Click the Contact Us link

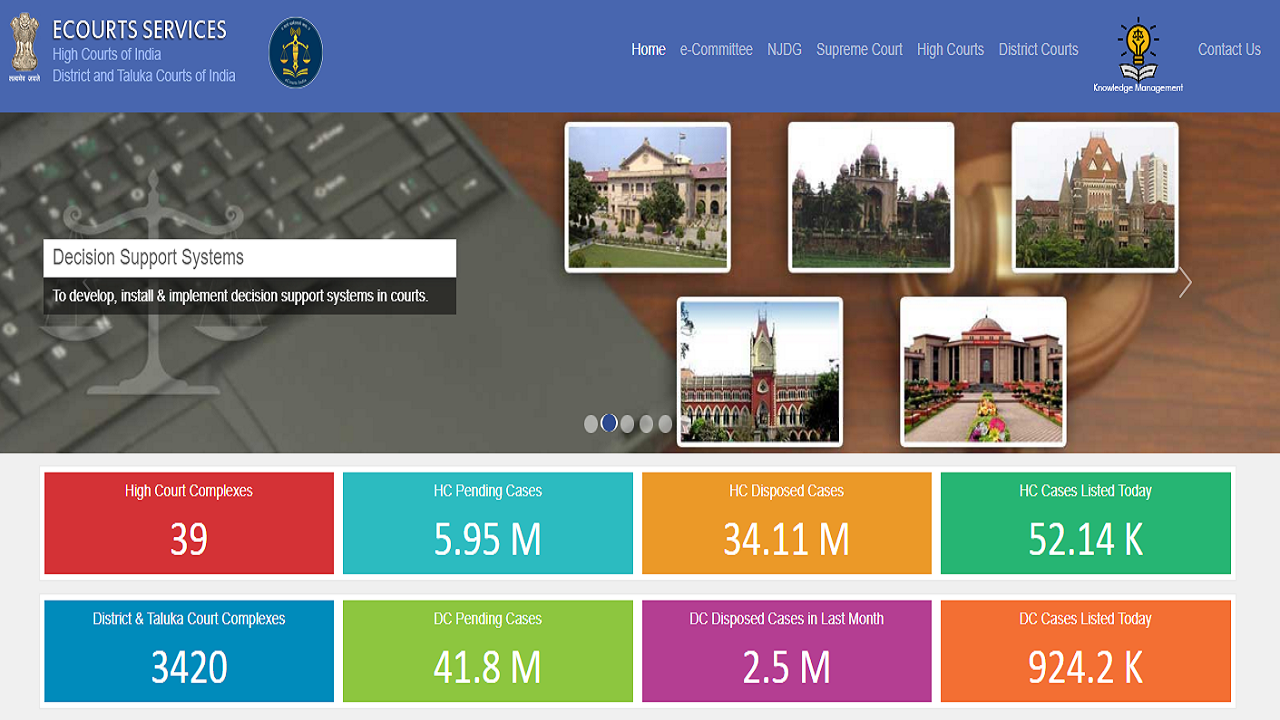pyautogui.click(x=1229, y=49)
